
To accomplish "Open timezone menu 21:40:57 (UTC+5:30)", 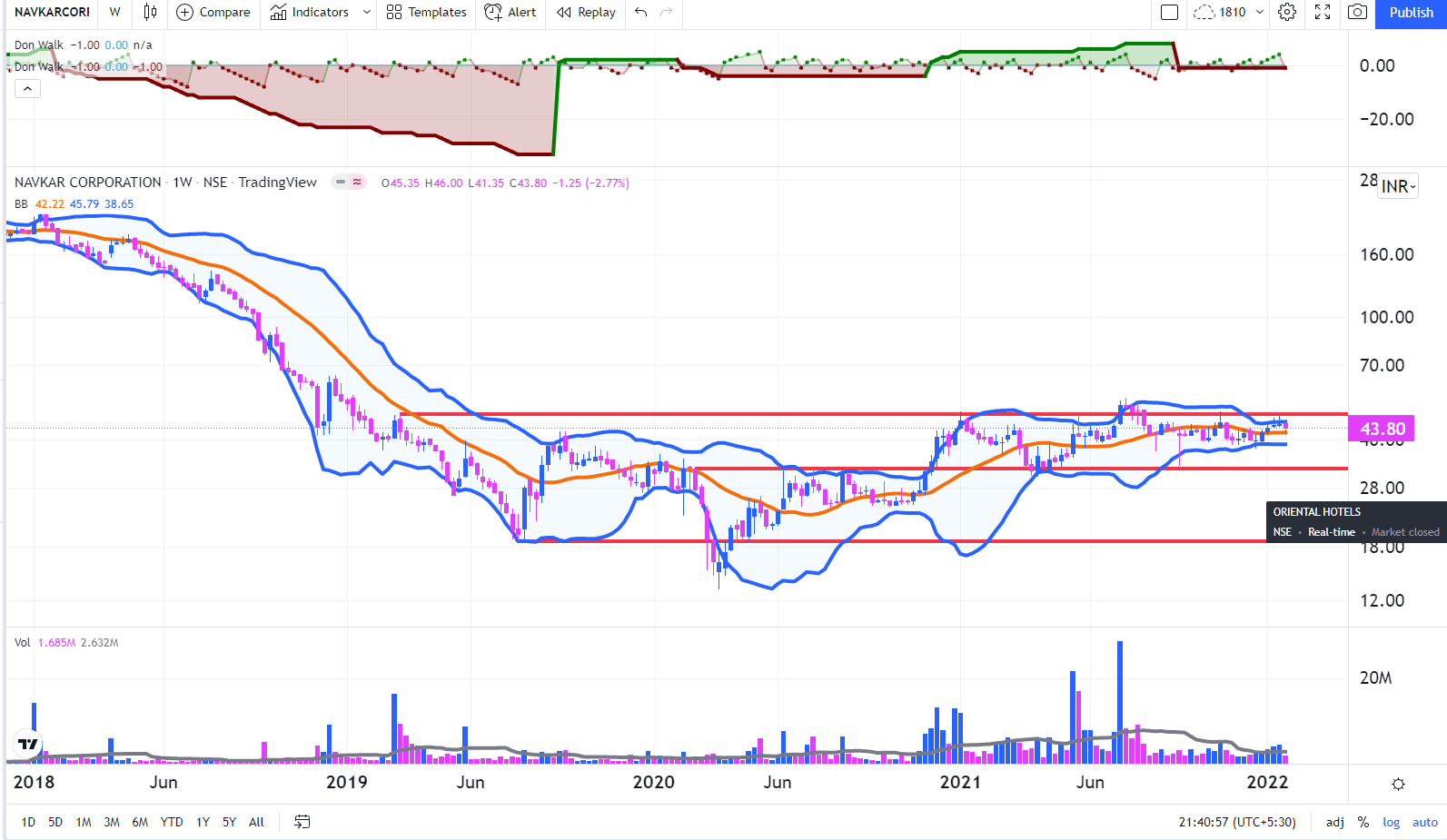I will [1237, 822].
